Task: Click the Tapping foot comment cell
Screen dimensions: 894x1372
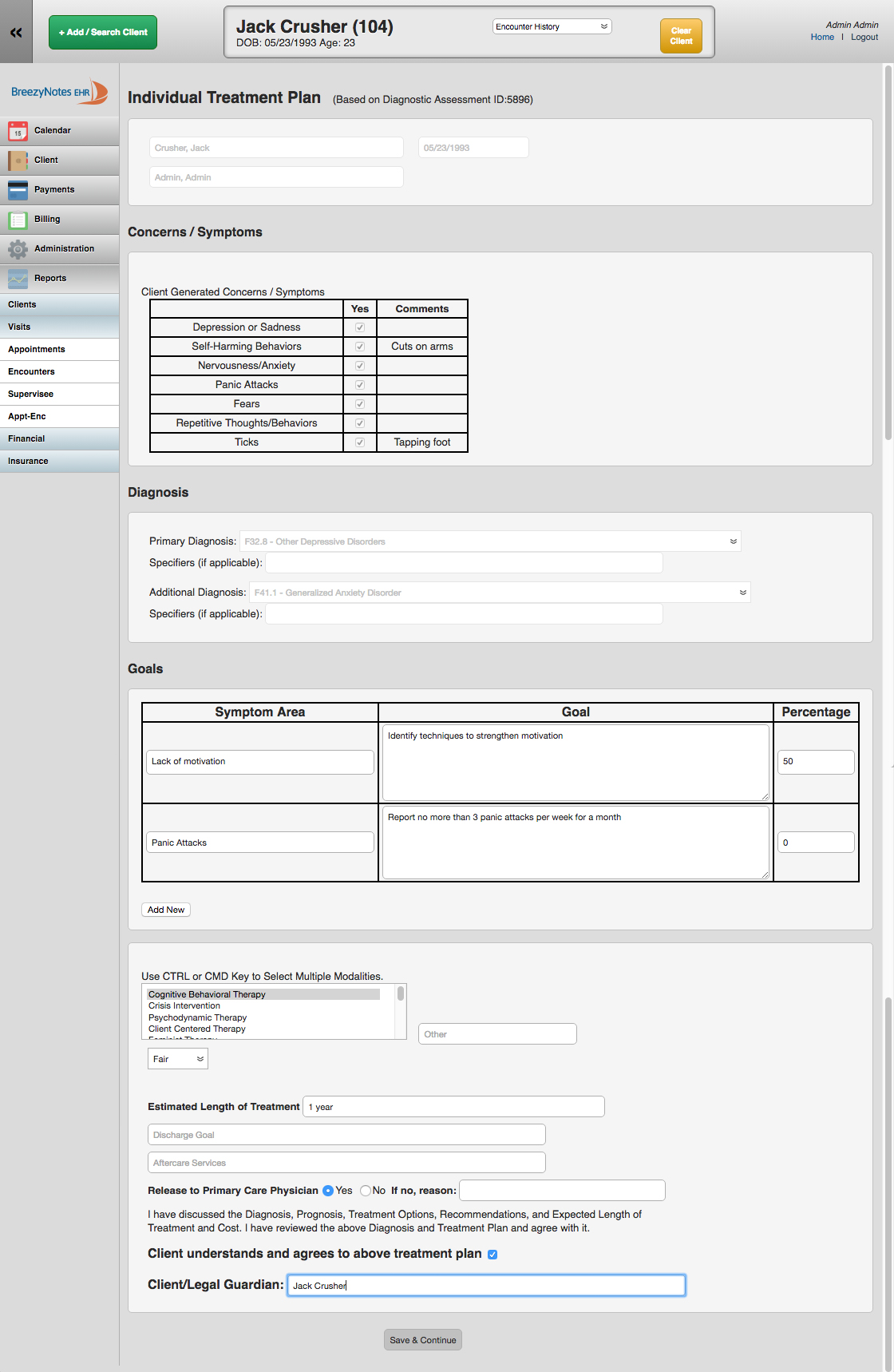Action: coord(422,442)
